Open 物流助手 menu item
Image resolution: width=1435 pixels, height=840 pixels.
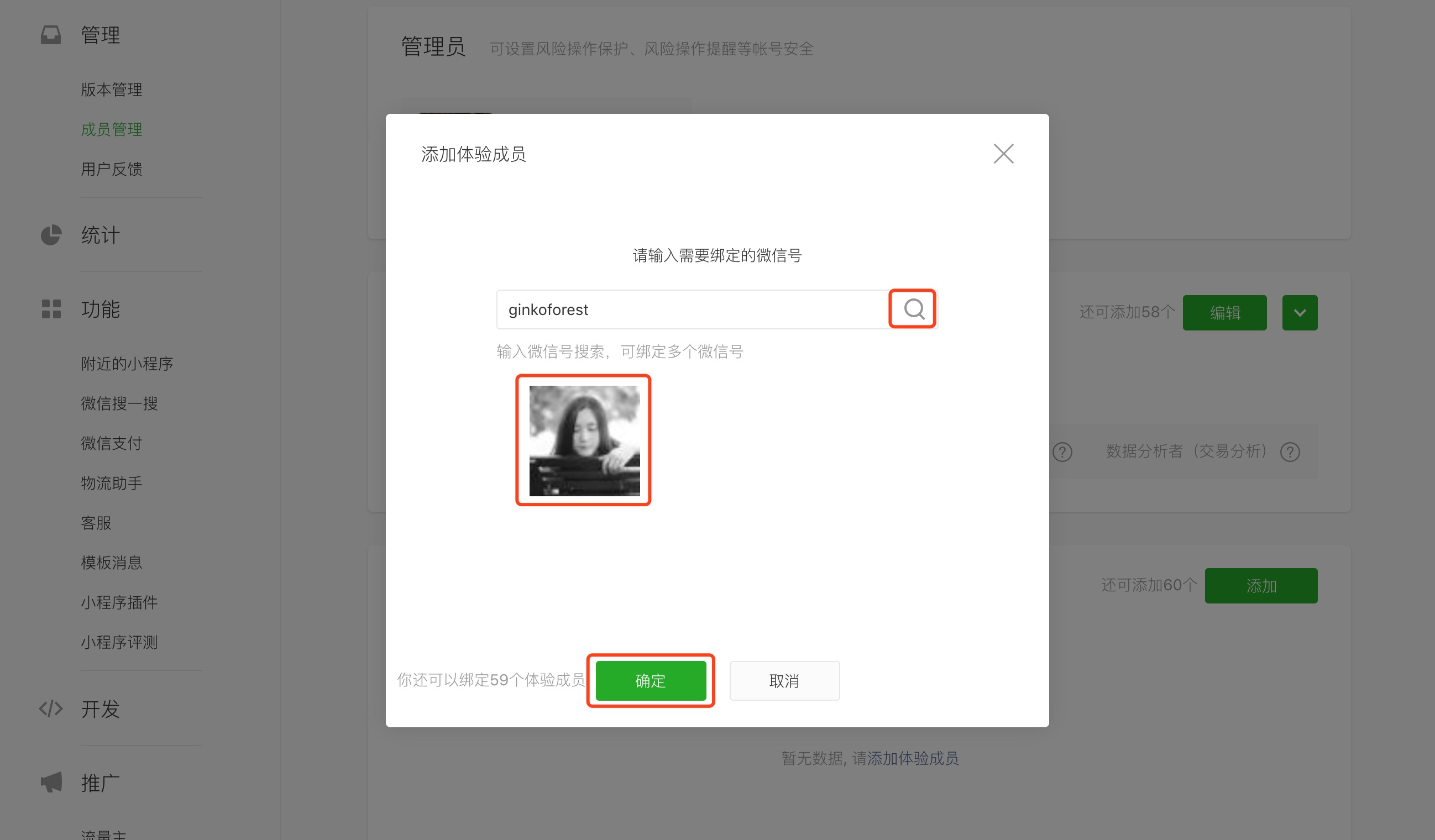pos(112,483)
